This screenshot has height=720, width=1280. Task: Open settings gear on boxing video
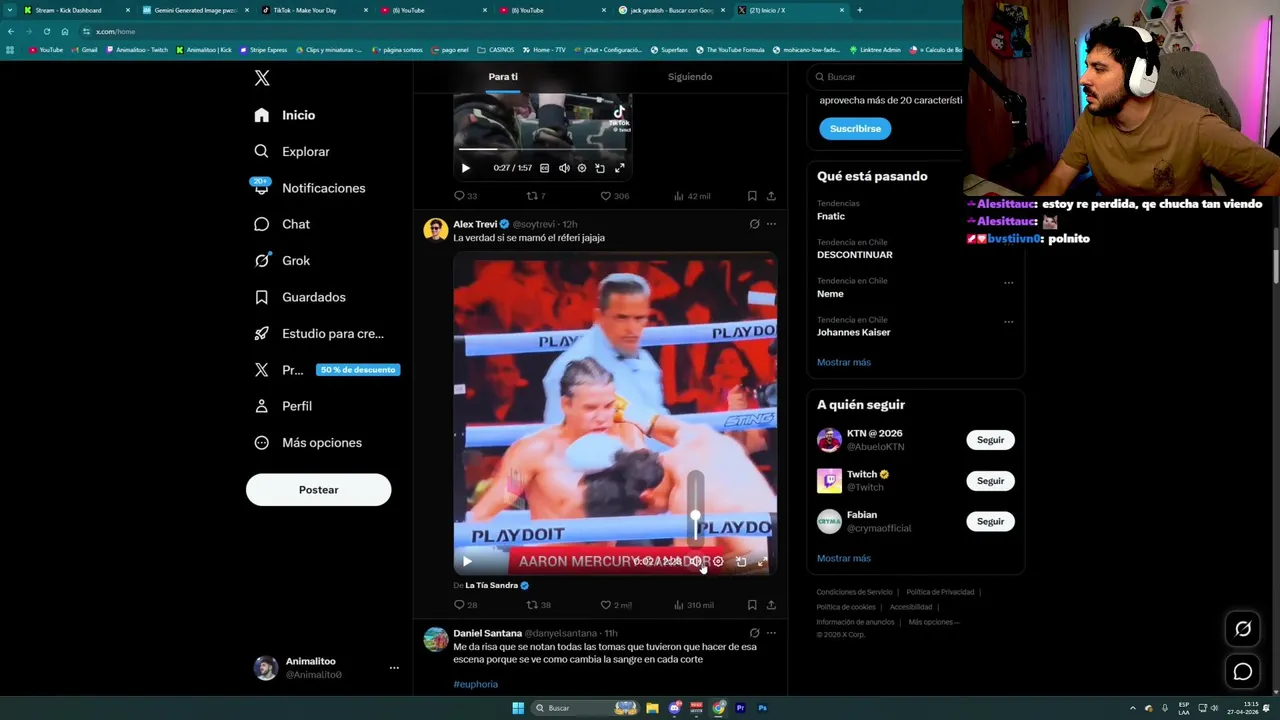pyautogui.click(x=718, y=562)
